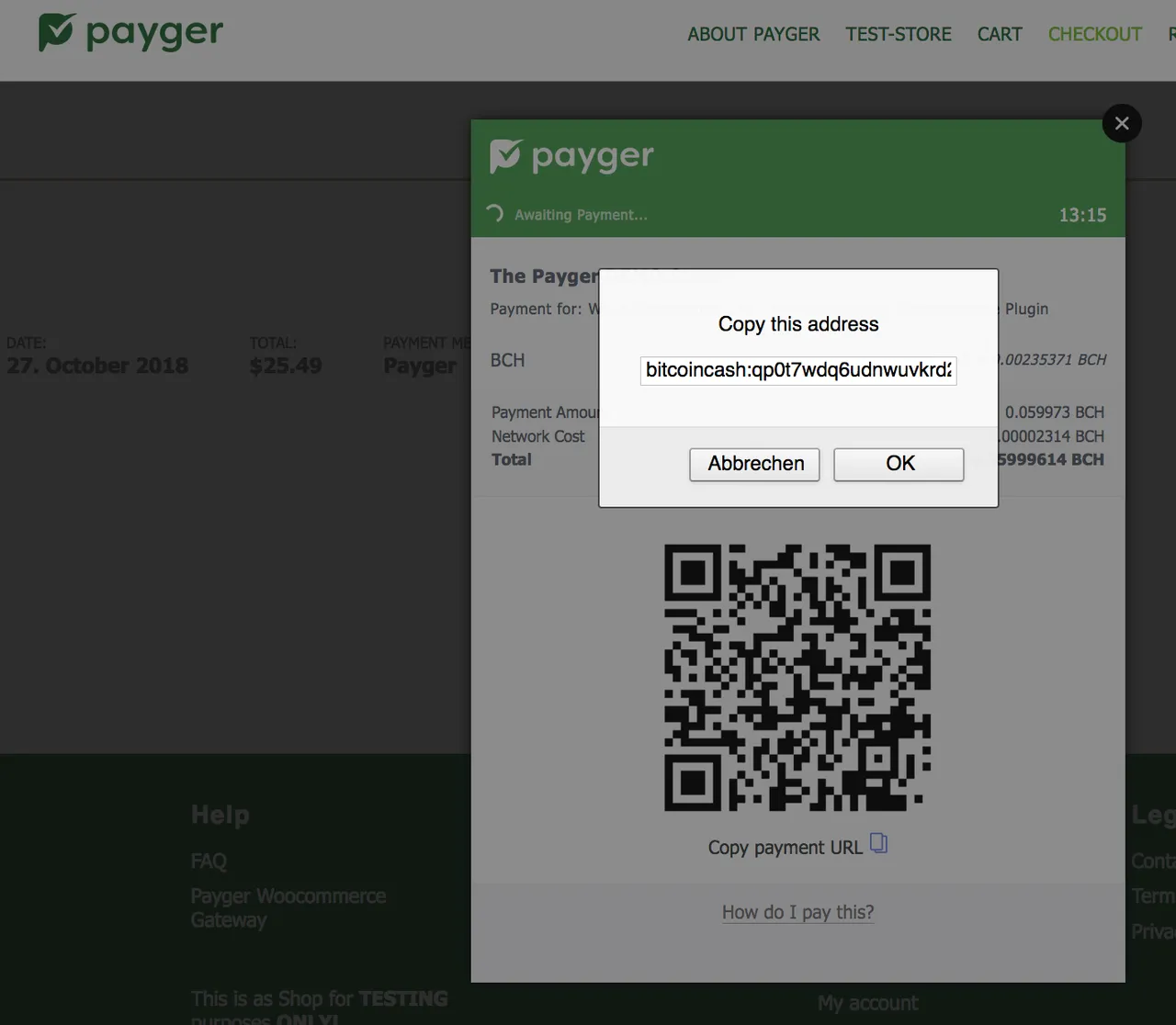This screenshot has width=1176, height=1025.
Task: Click the payment QR code
Action: (797, 678)
